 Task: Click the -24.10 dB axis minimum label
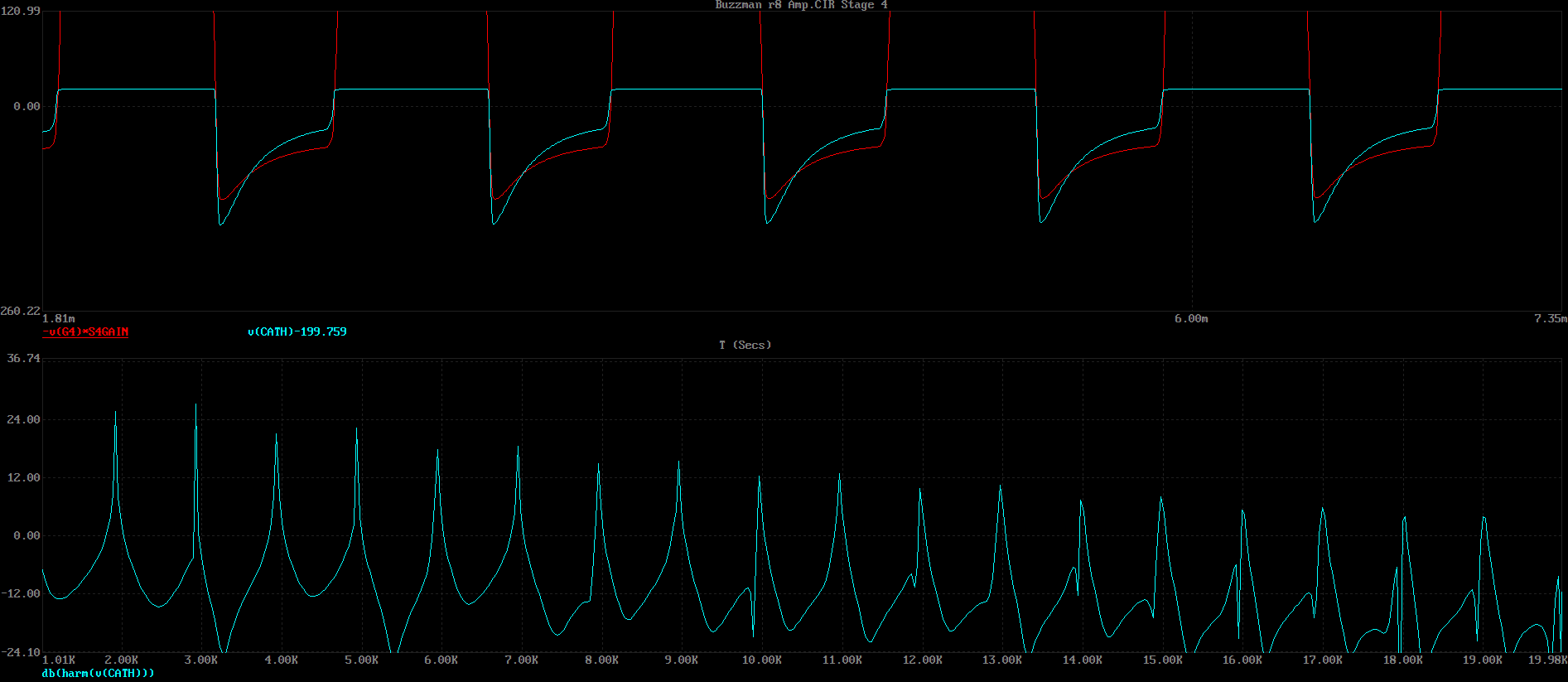tap(21, 653)
